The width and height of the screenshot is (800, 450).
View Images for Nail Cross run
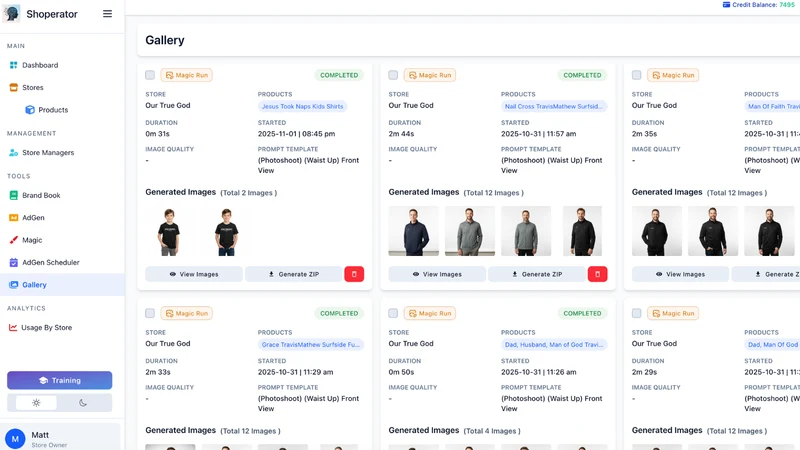437,274
